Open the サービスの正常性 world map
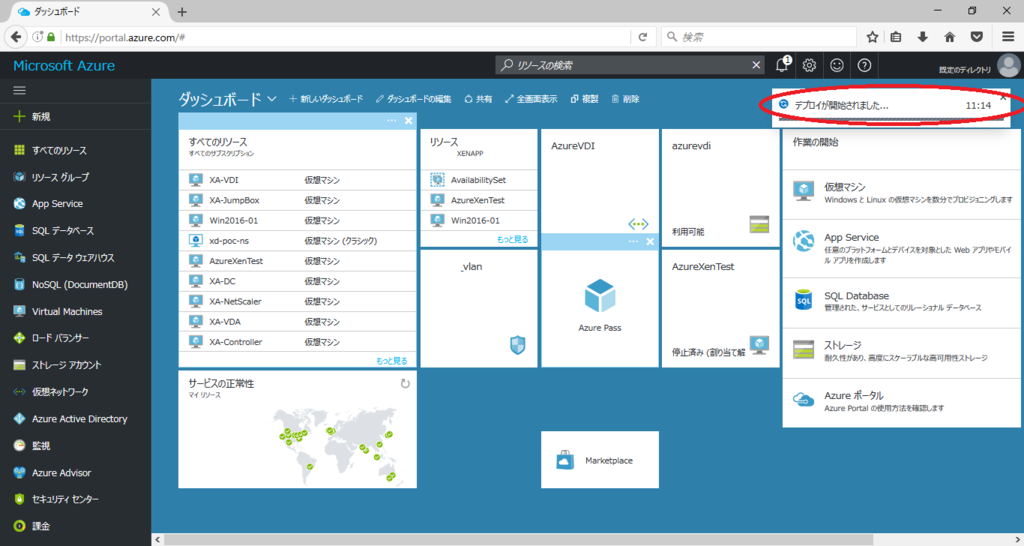Viewport: 1024px width, 546px height. [335, 445]
